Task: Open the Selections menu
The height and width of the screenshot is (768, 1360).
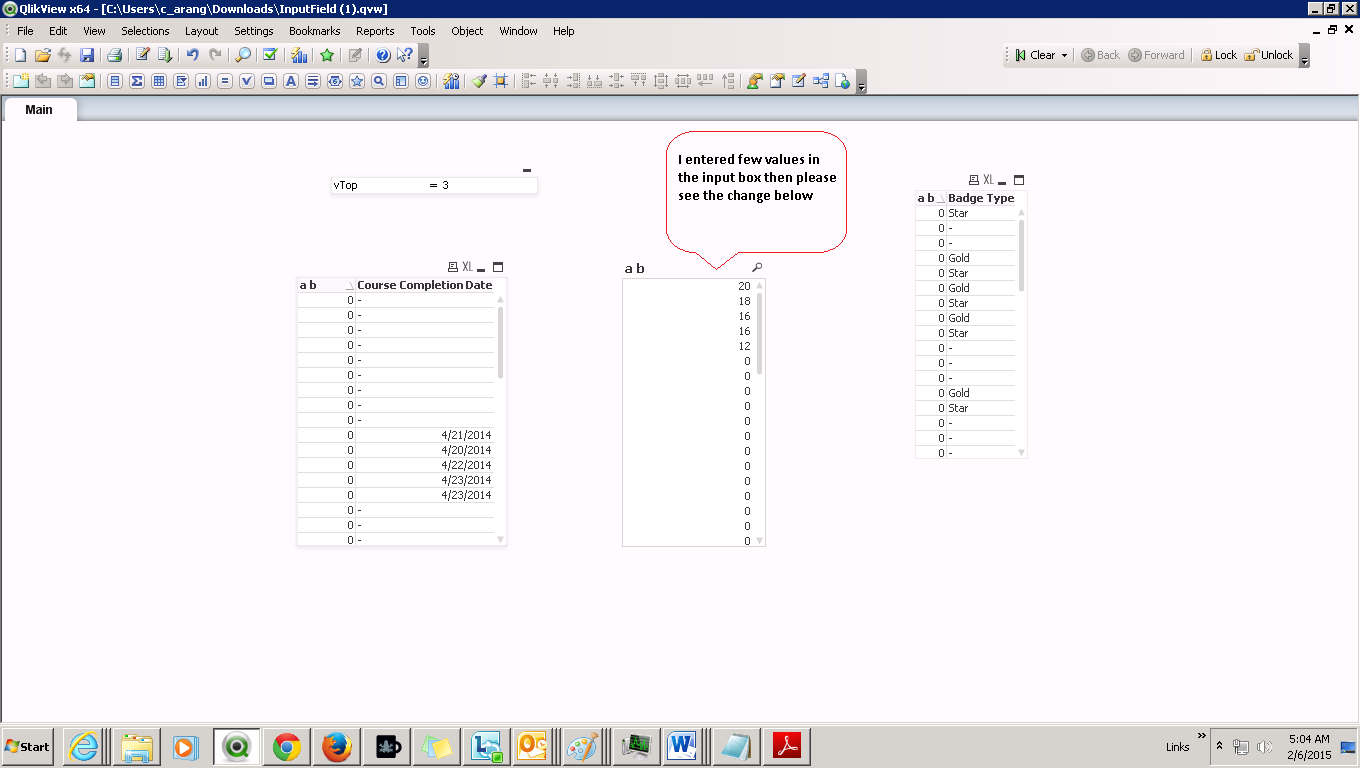Action: [145, 31]
